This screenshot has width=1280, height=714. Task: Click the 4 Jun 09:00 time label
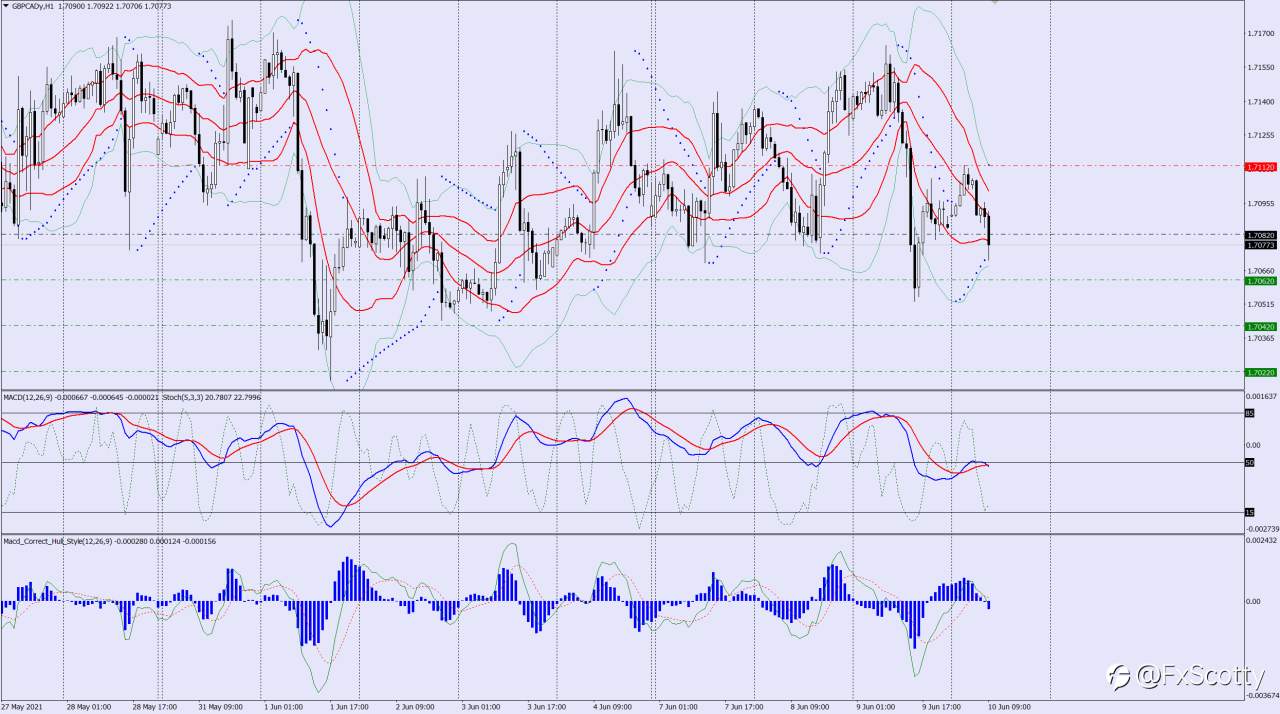(x=613, y=706)
